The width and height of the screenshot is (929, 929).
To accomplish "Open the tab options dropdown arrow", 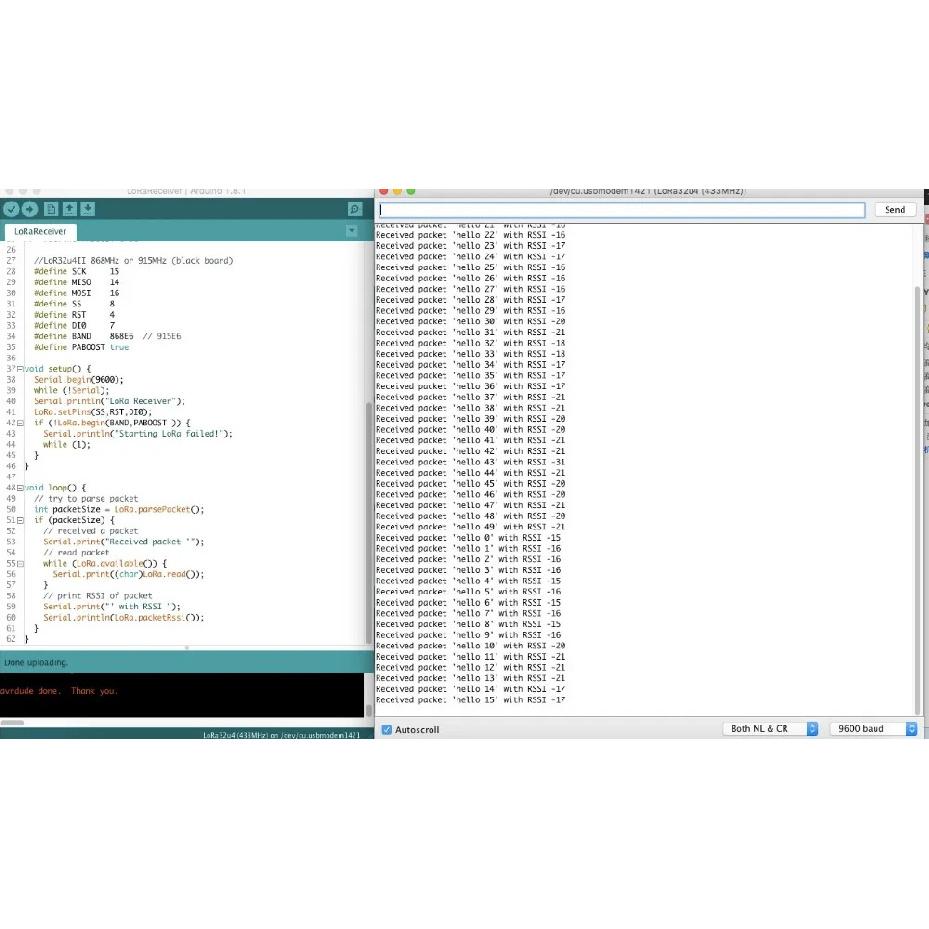I will point(351,231).
